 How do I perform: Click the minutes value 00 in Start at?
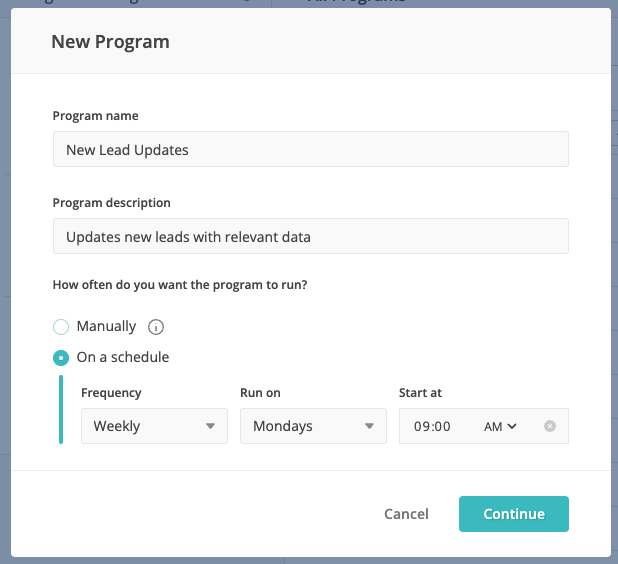pos(442,426)
